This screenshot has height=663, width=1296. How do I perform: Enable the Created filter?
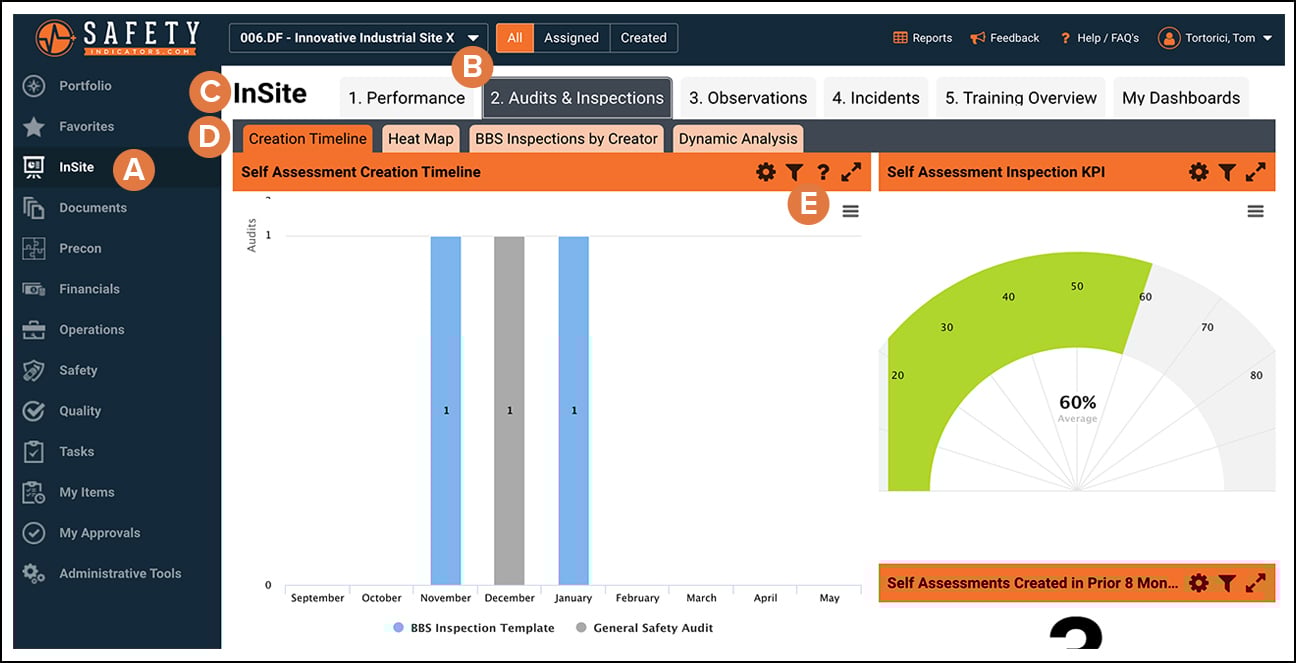point(643,37)
